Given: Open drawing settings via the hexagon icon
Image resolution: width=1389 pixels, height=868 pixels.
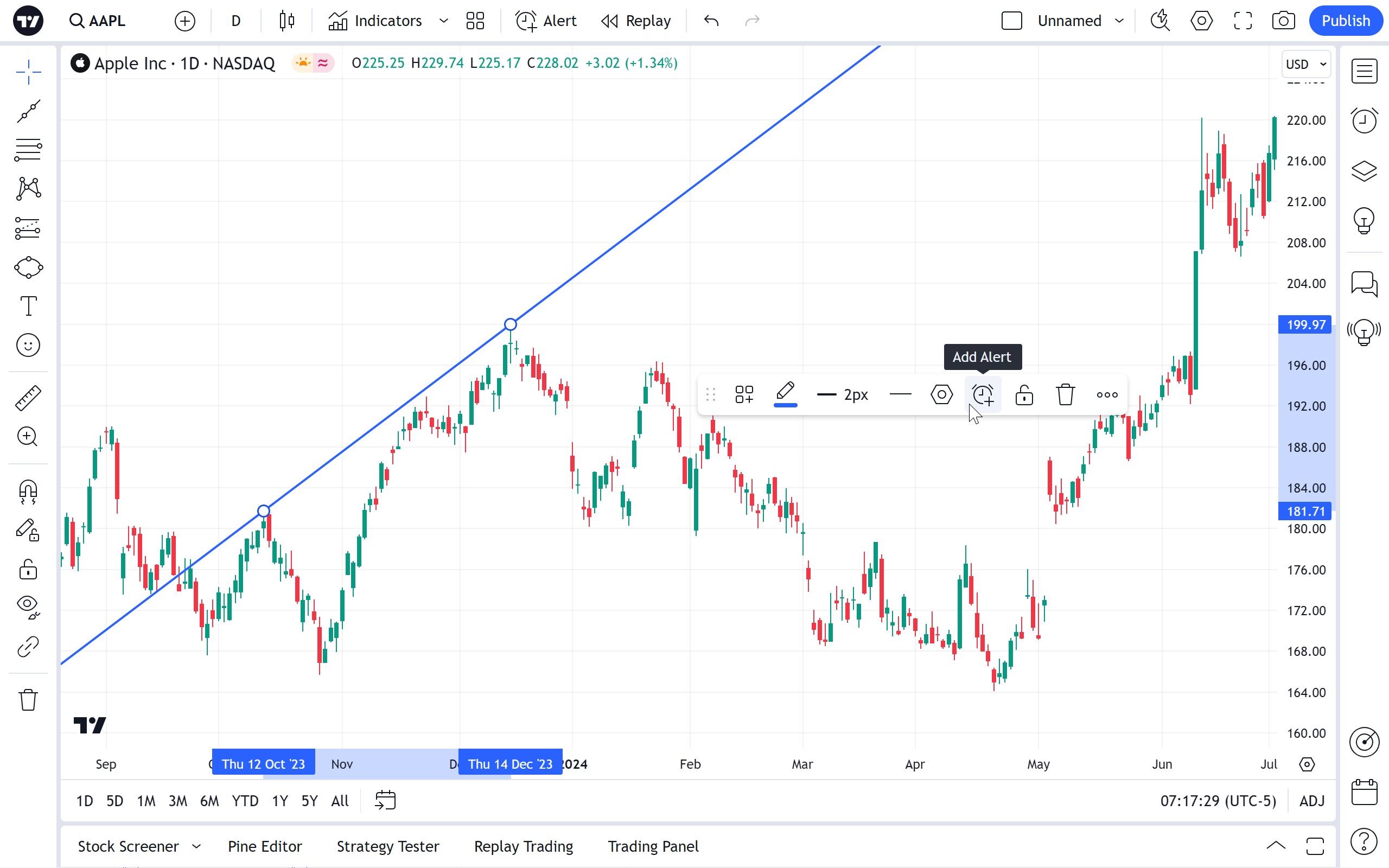Looking at the screenshot, I should 941,395.
